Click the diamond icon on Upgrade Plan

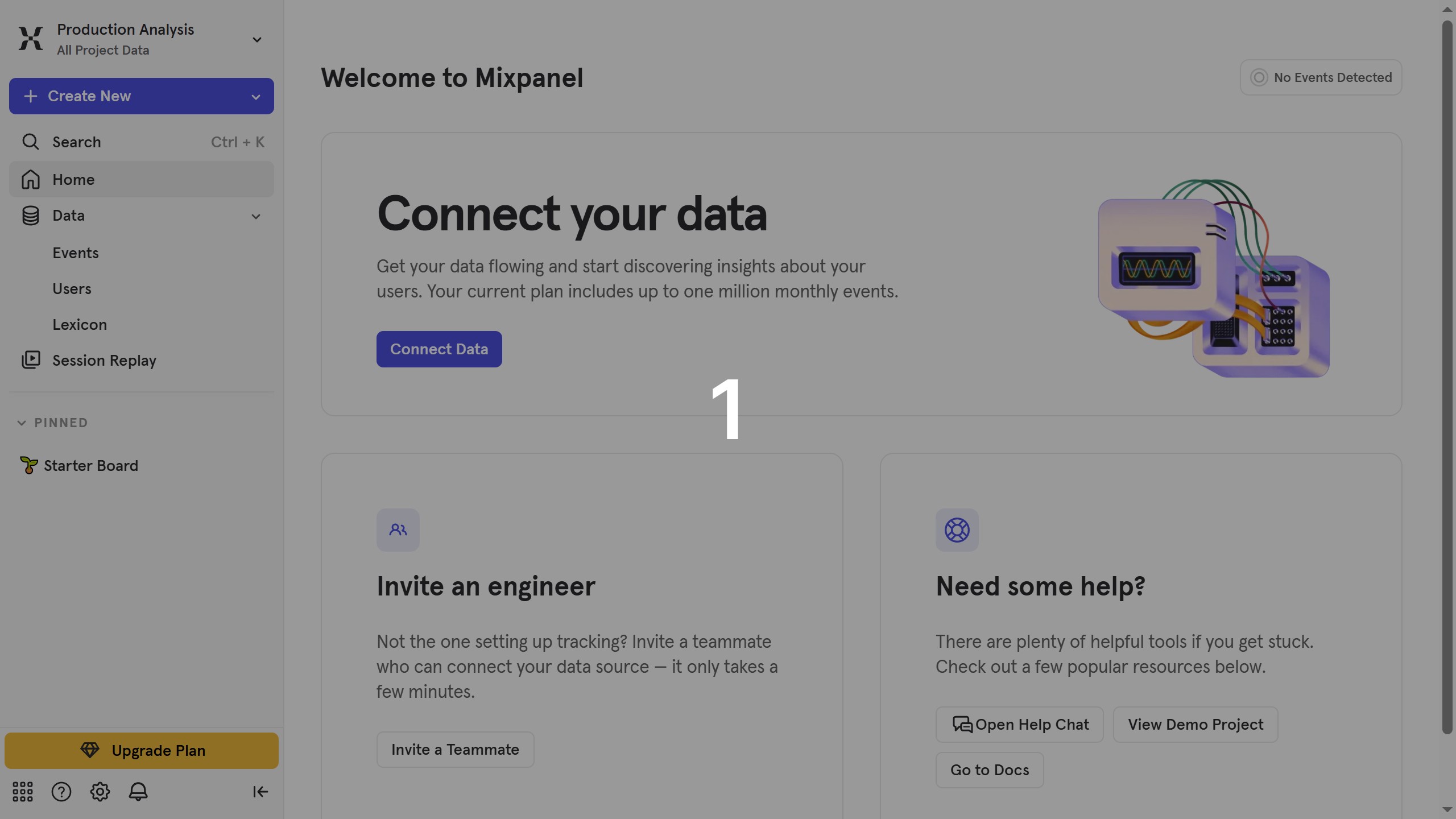[90, 750]
